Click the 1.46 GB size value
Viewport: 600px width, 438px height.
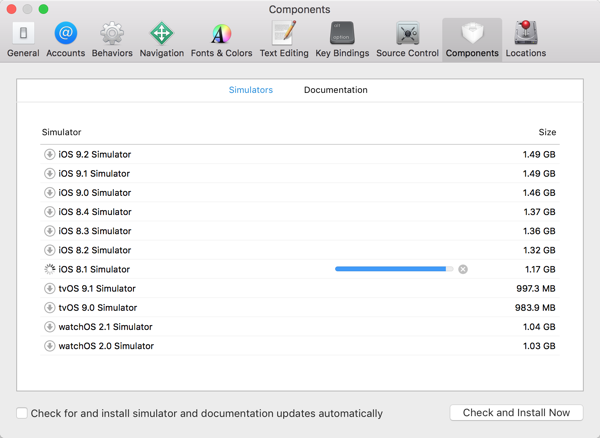(539, 192)
